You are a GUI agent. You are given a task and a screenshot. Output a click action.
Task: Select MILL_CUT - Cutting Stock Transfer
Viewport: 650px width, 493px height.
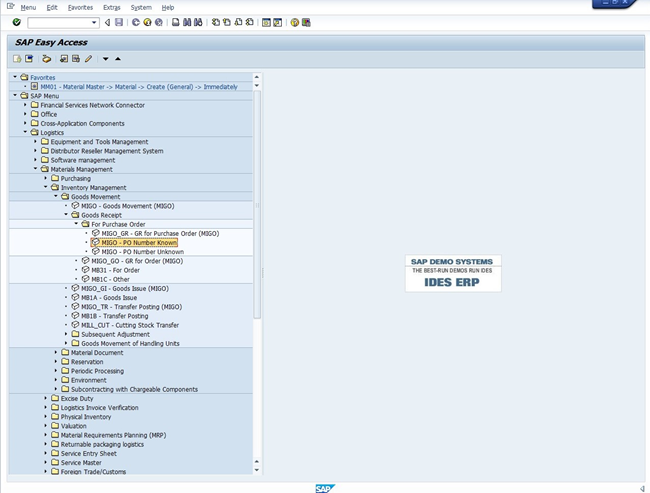pos(130,325)
